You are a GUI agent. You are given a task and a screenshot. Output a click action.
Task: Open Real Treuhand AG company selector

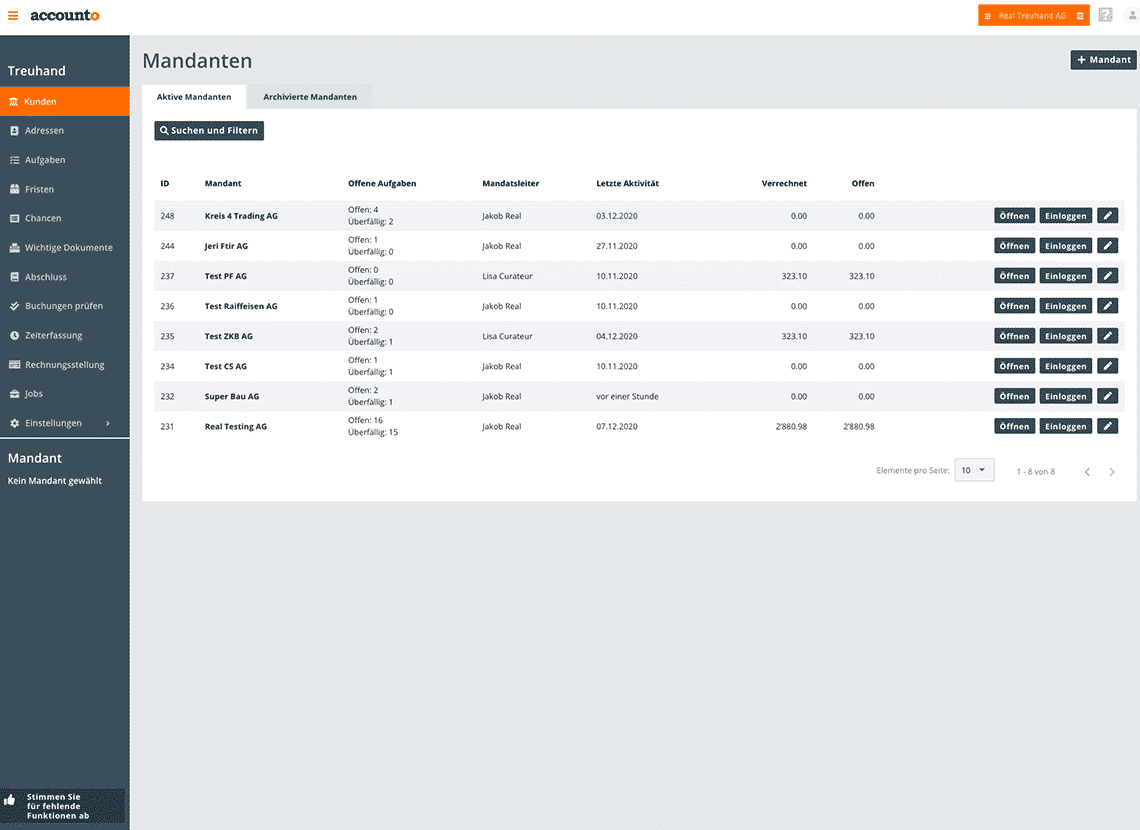1033,16
